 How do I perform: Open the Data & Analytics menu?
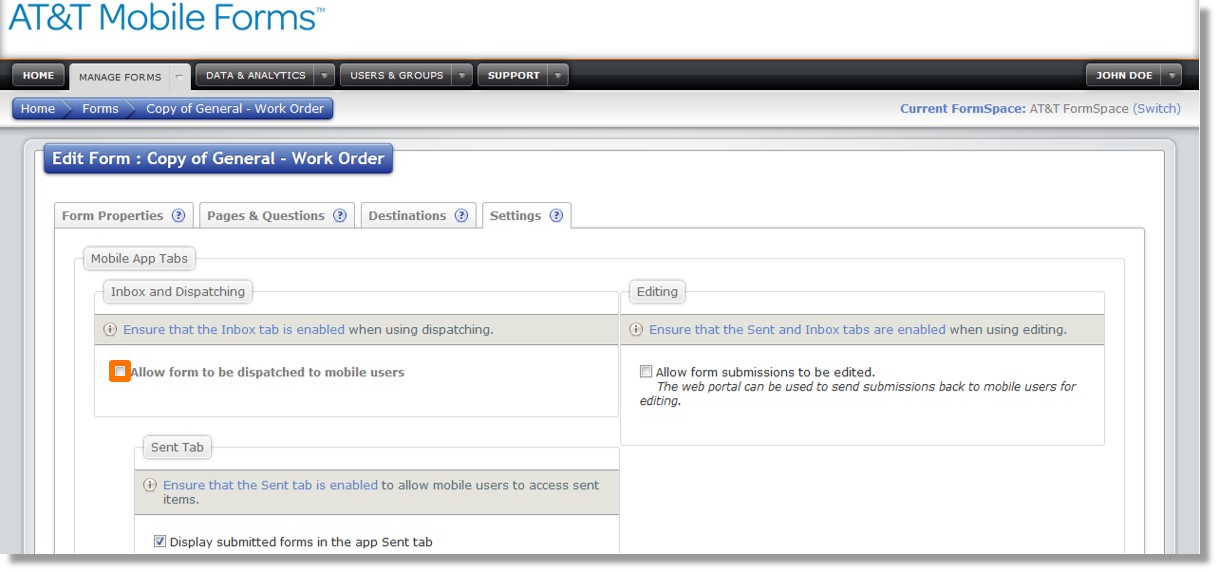click(255, 75)
